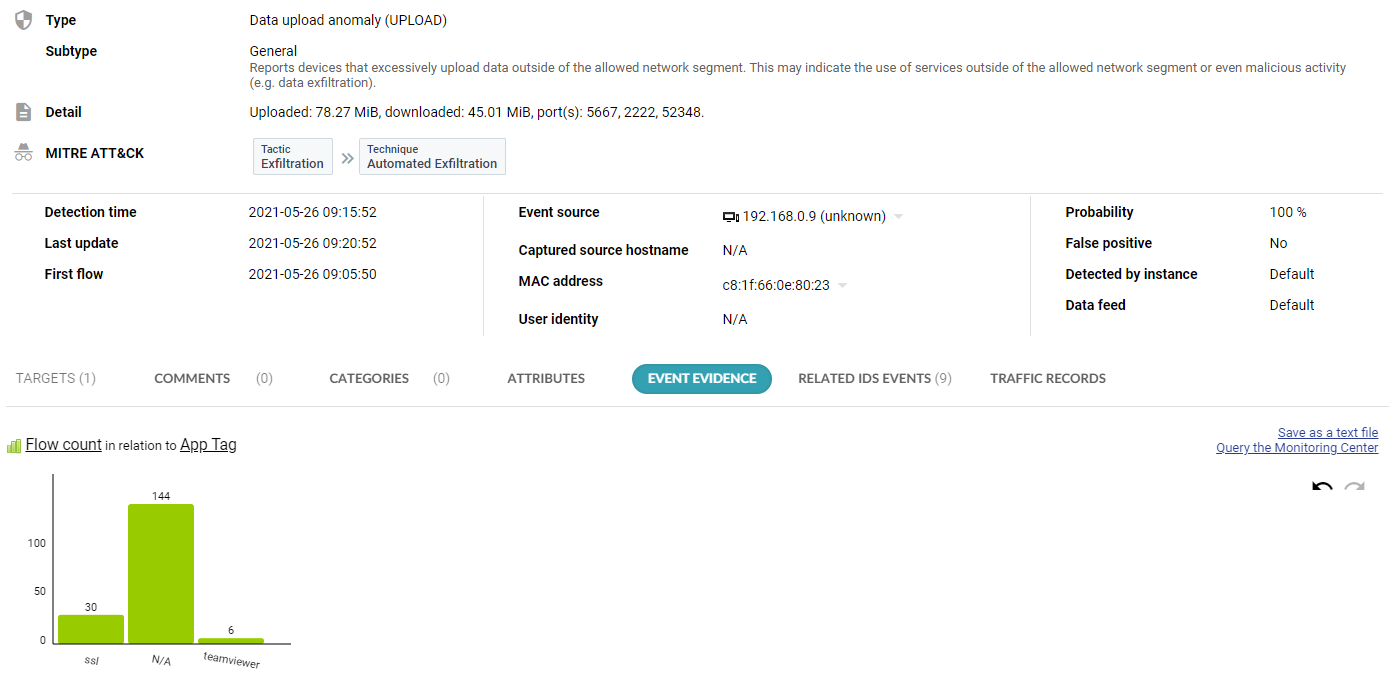
Task: Click the Exfiltration tactic tag
Action: pyautogui.click(x=293, y=157)
